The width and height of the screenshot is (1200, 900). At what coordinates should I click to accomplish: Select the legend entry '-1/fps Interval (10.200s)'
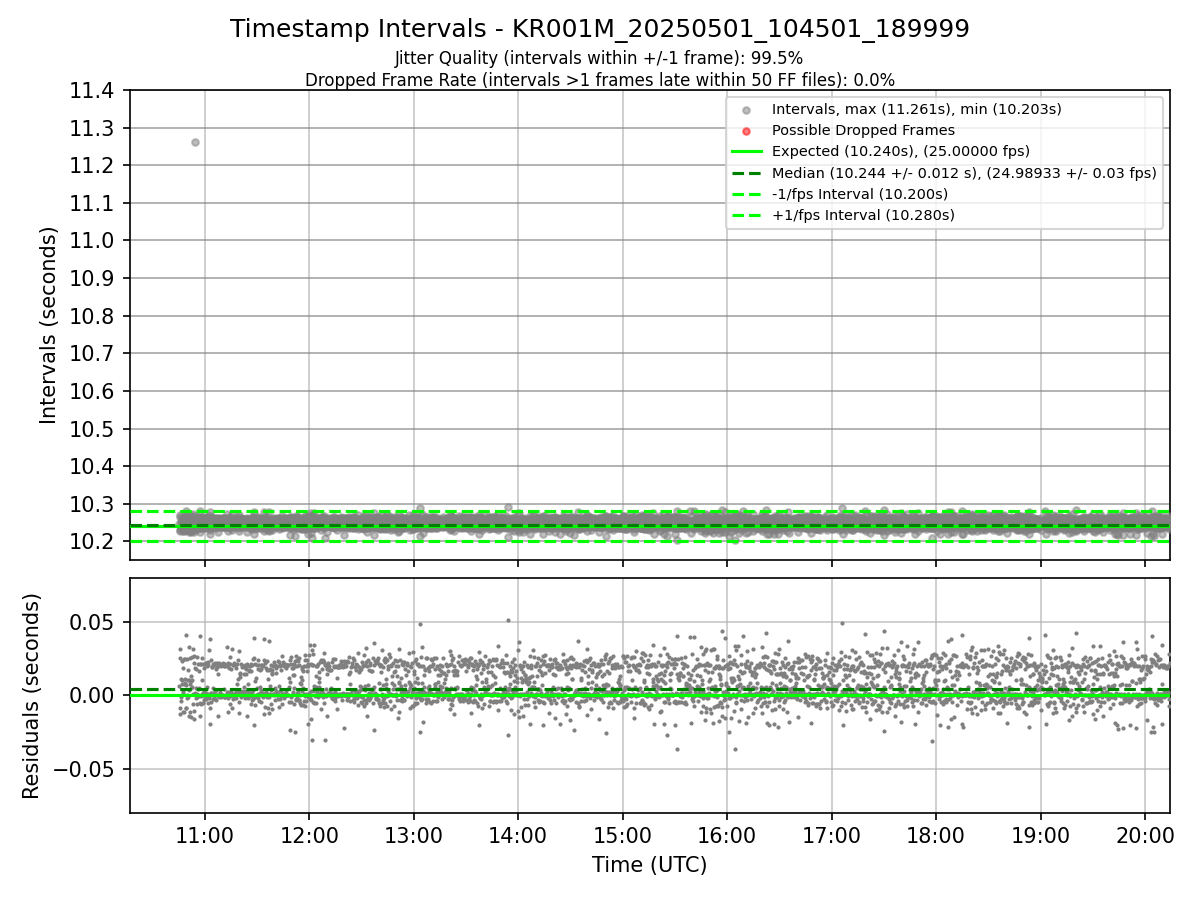860,194
